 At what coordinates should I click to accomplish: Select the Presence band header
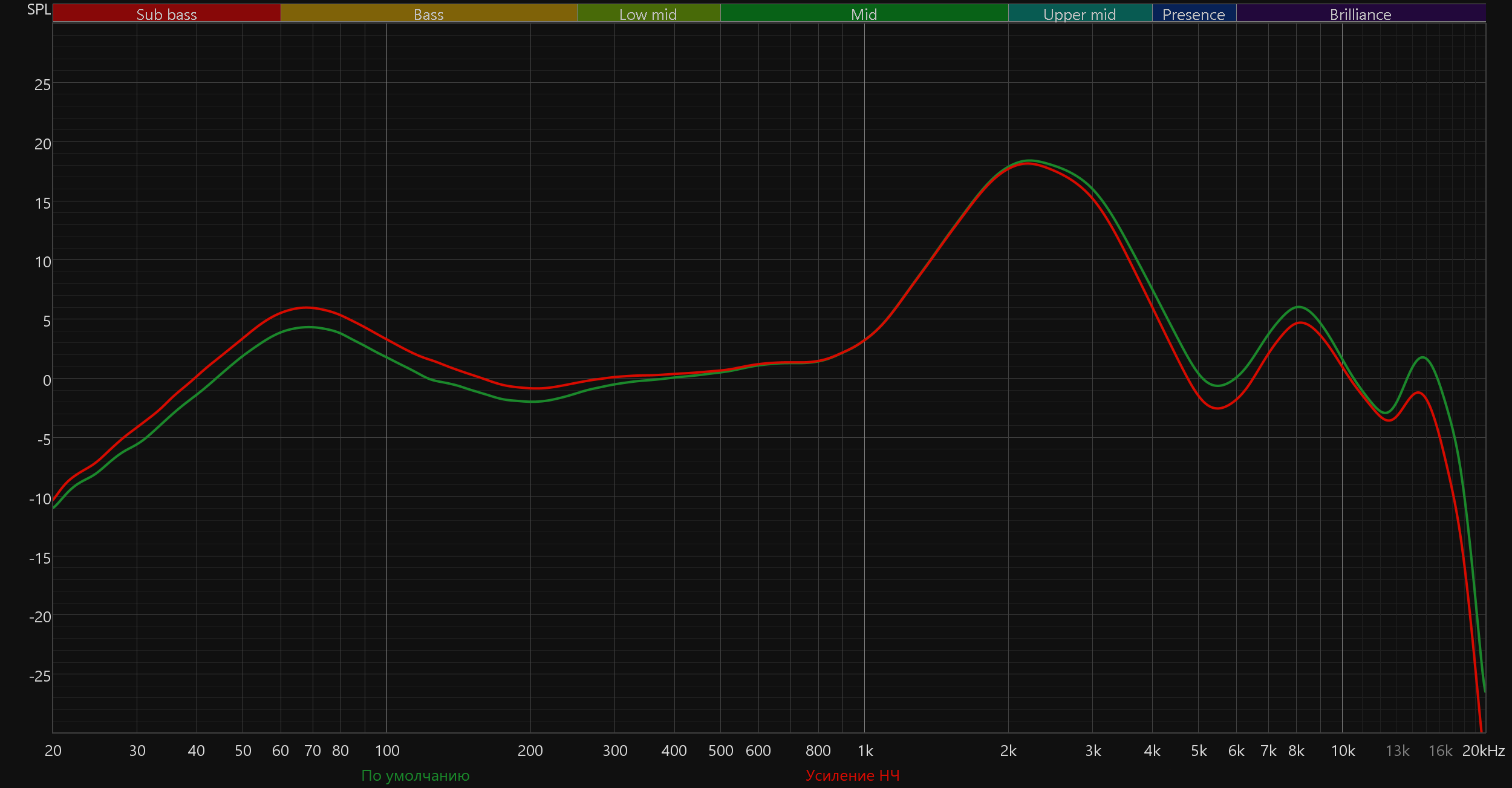pyautogui.click(x=1193, y=14)
